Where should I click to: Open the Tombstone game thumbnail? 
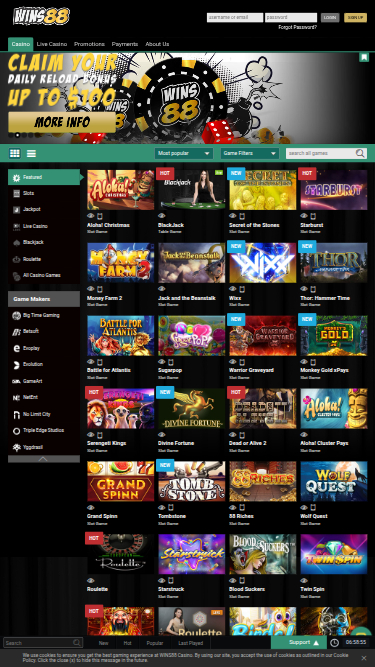pyautogui.click(x=192, y=481)
